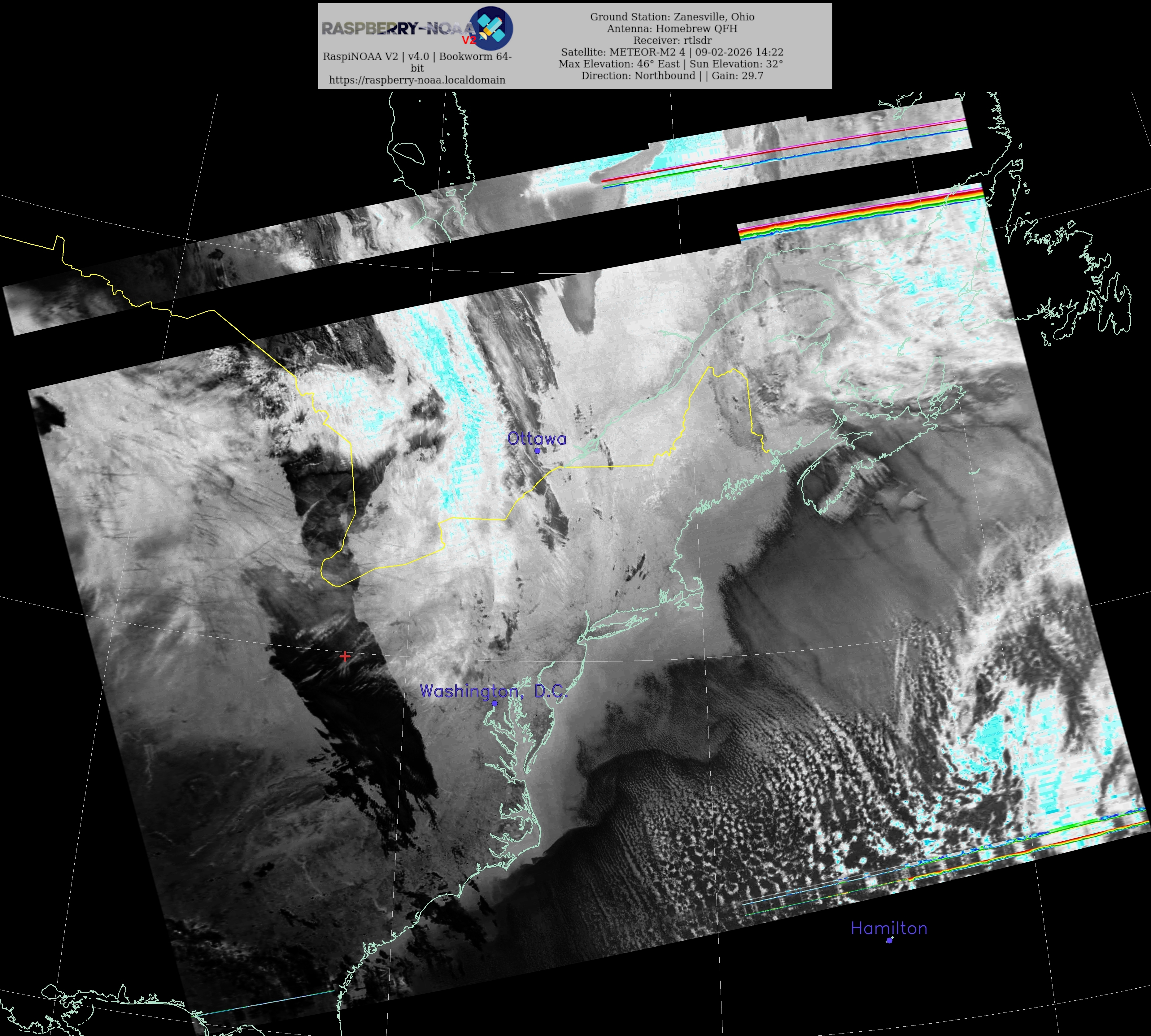Click the red cross ground station marker
1151x1036 pixels.
345,656
